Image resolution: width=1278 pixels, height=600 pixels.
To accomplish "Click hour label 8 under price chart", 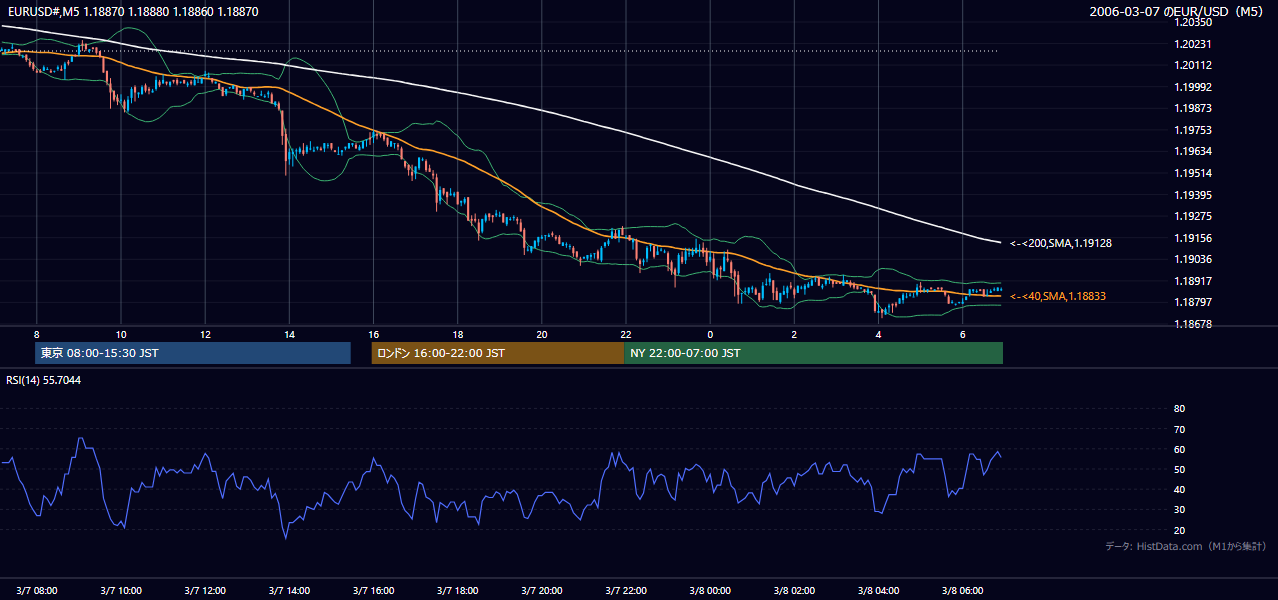I will click(x=36, y=334).
